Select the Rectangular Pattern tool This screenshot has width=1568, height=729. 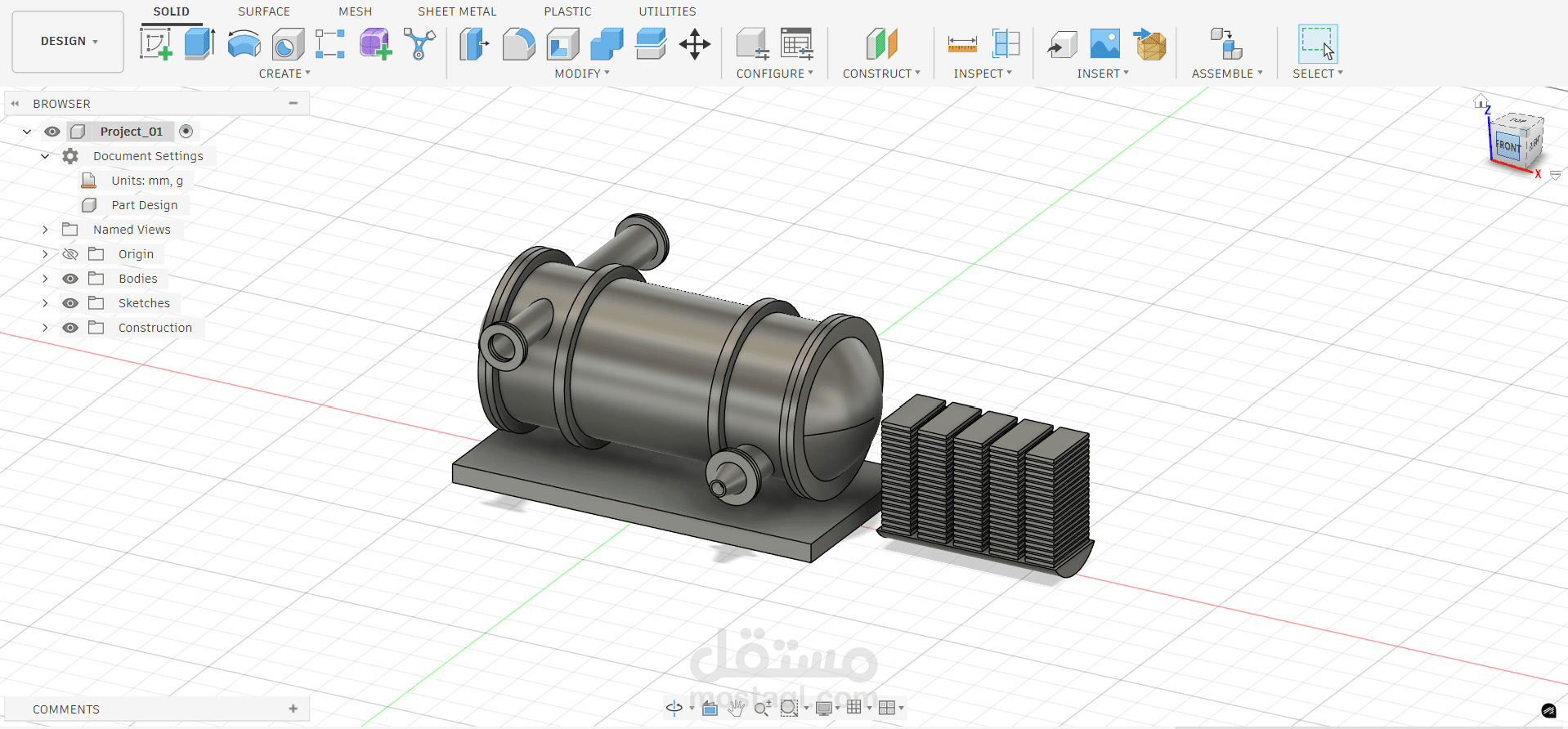[330, 44]
